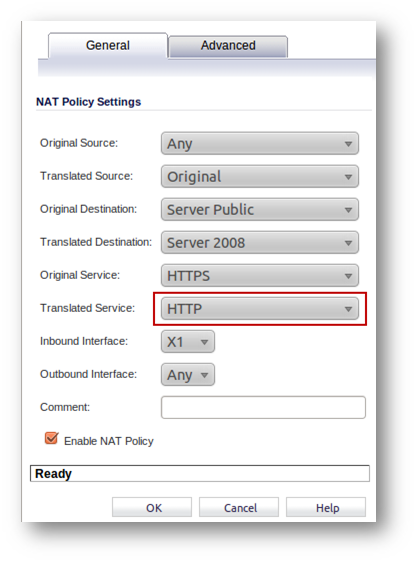Switch to the Advanced tab
Image resolution: width=418 pixels, height=564 pixels.
point(228,46)
